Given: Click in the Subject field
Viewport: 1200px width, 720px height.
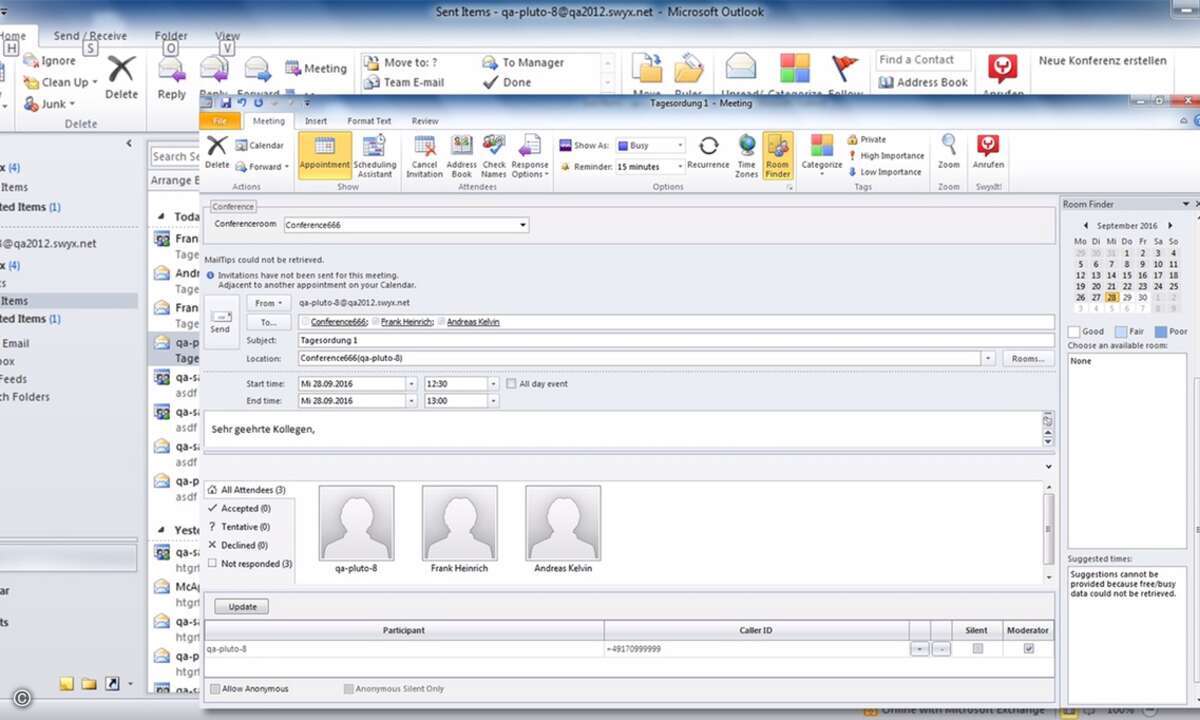Looking at the screenshot, I should coord(675,340).
